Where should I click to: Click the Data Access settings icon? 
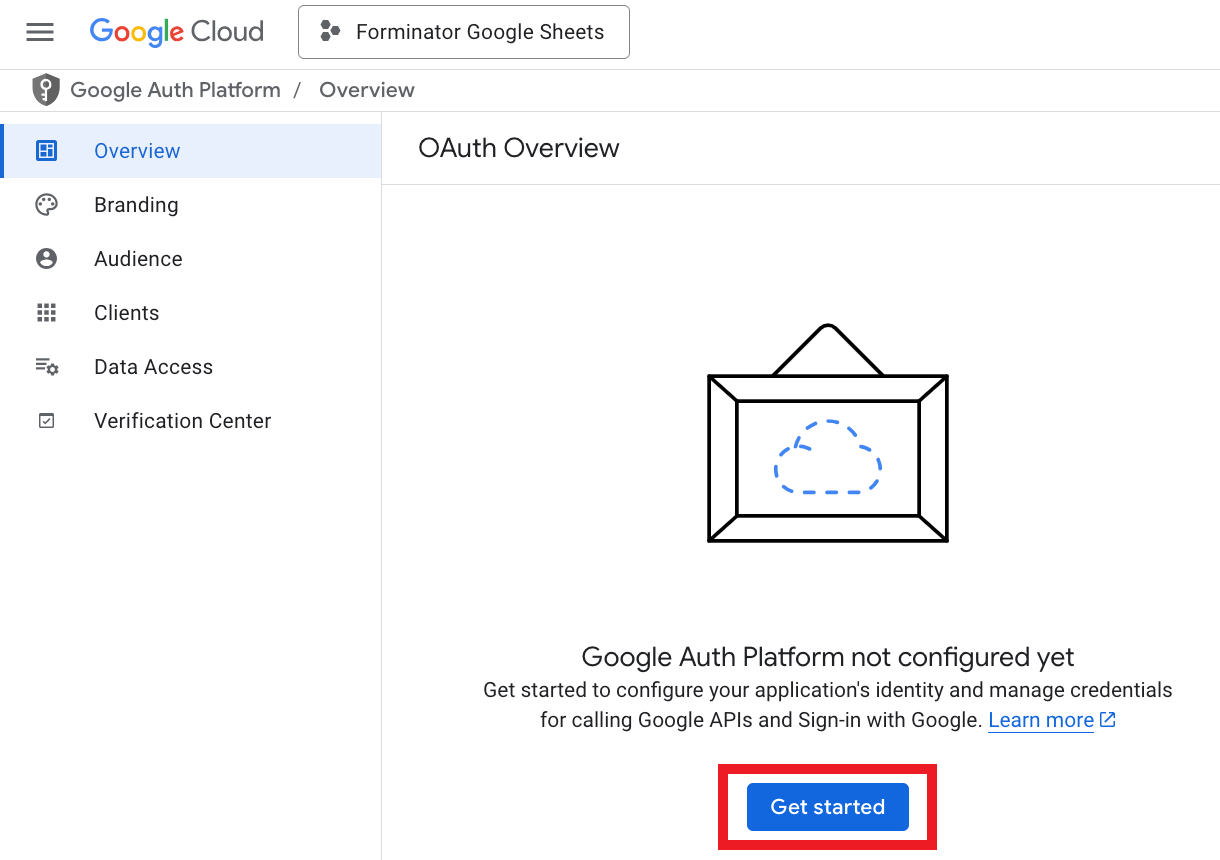pos(47,367)
